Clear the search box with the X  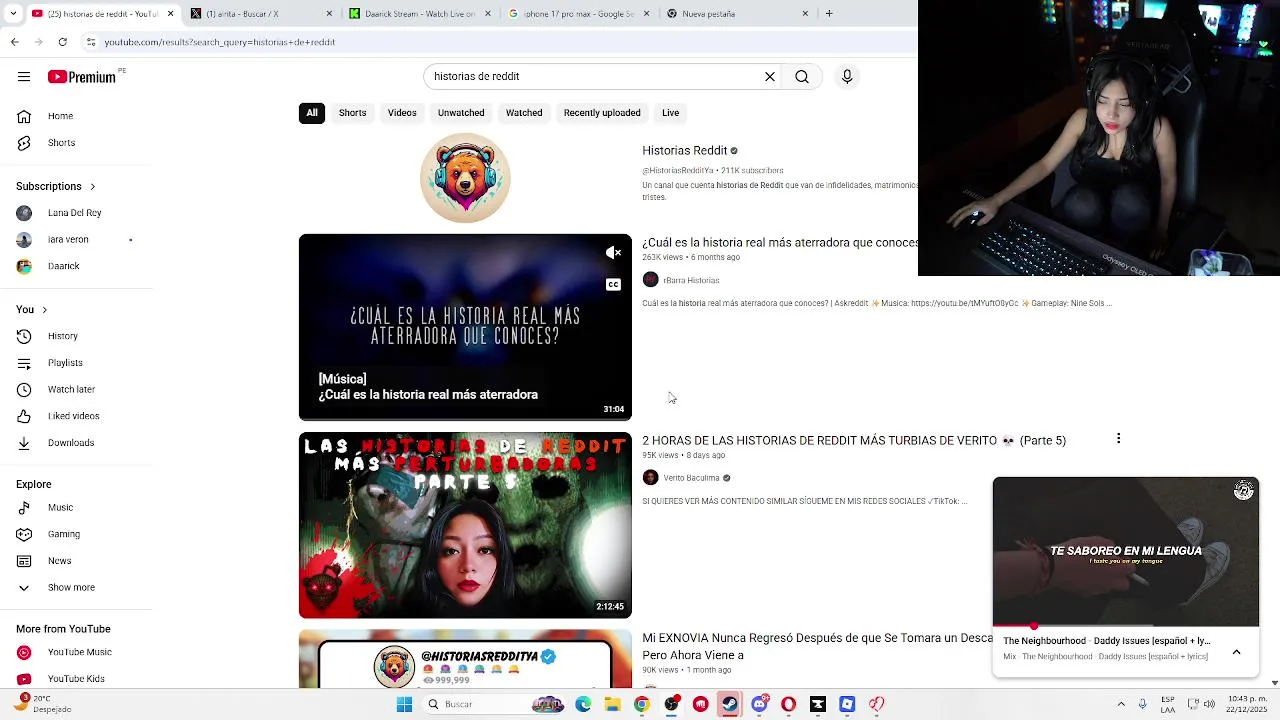(770, 76)
